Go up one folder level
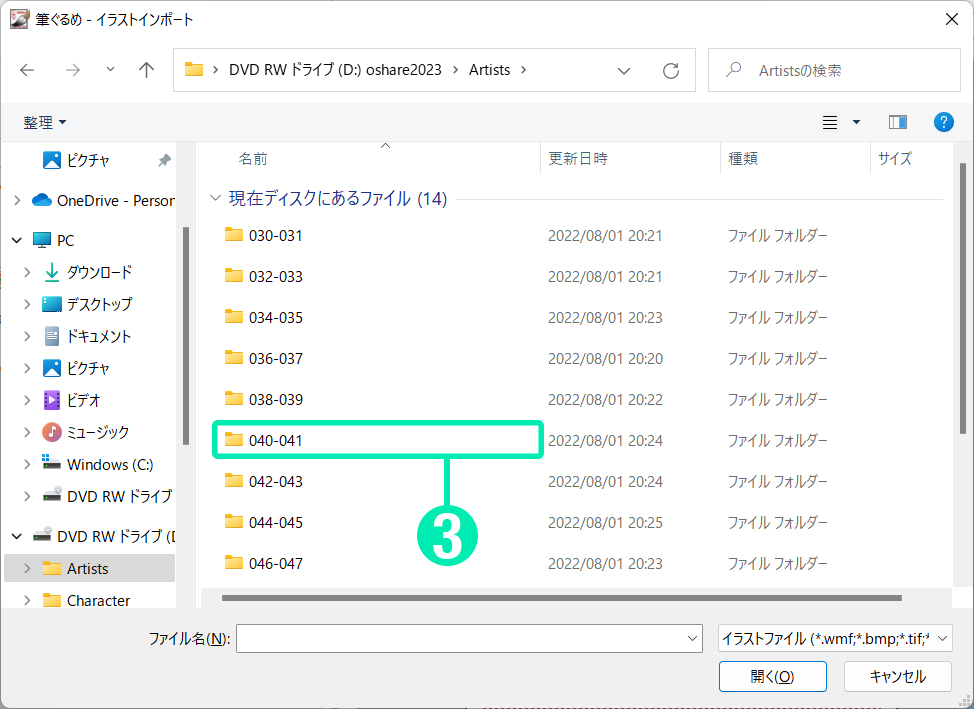 pos(147,70)
